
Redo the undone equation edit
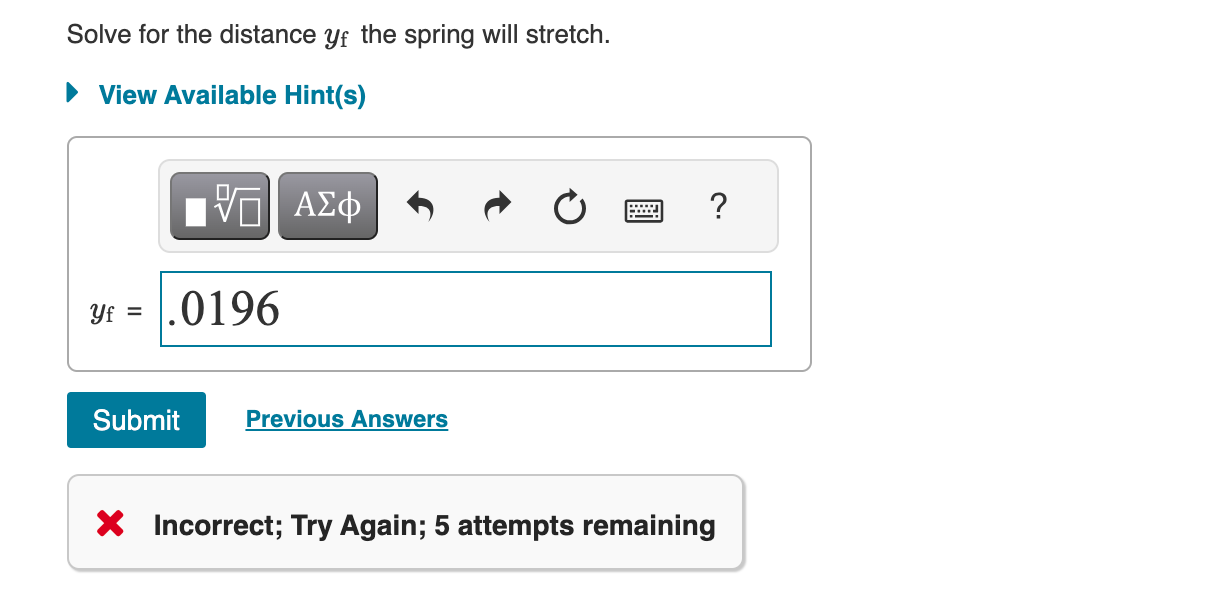[x=495, y=205]
